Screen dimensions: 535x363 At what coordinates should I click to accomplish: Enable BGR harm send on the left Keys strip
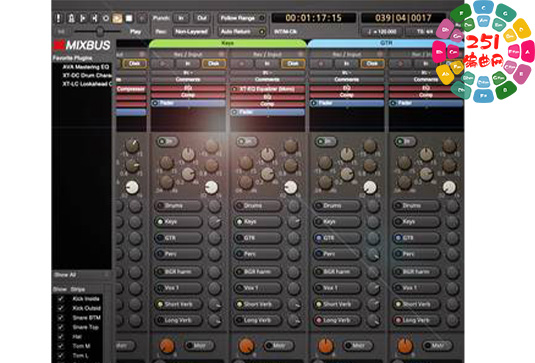[178, 272]
